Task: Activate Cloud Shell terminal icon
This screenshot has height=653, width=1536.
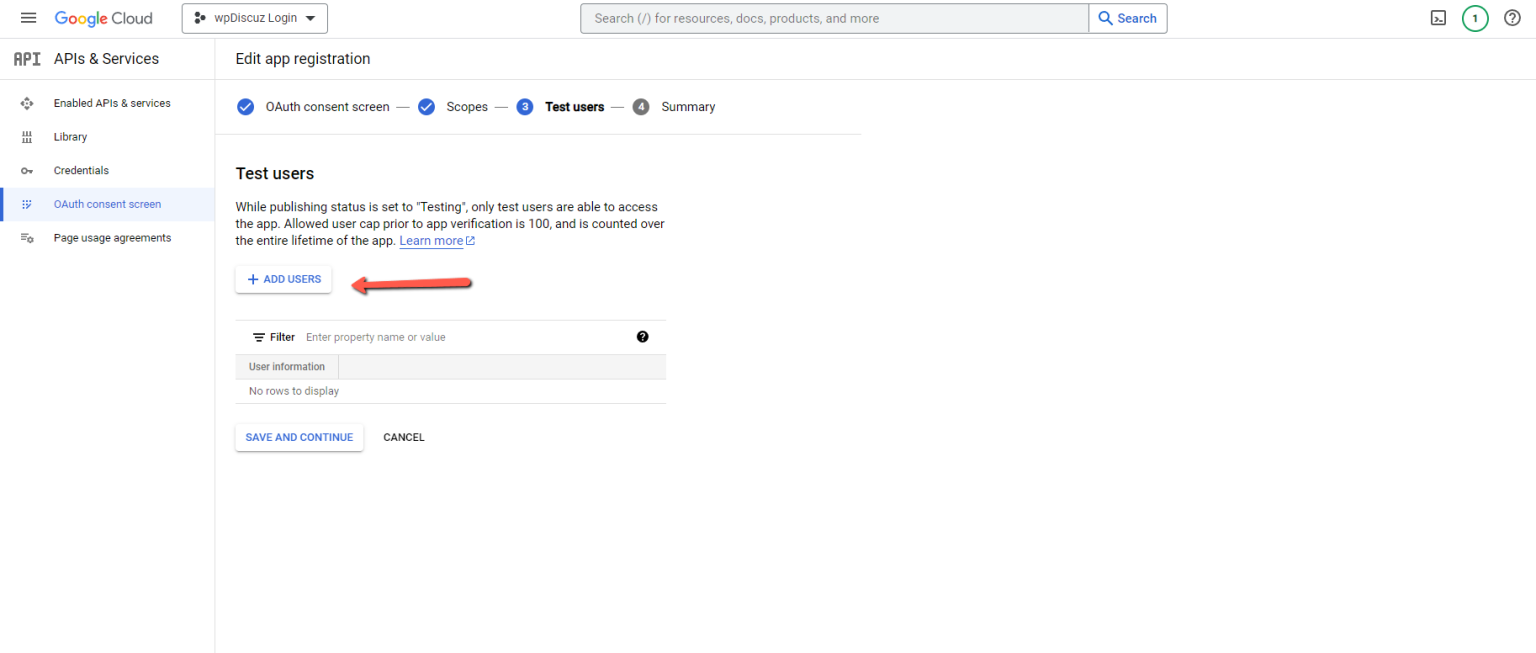Action: point(1438,18)
